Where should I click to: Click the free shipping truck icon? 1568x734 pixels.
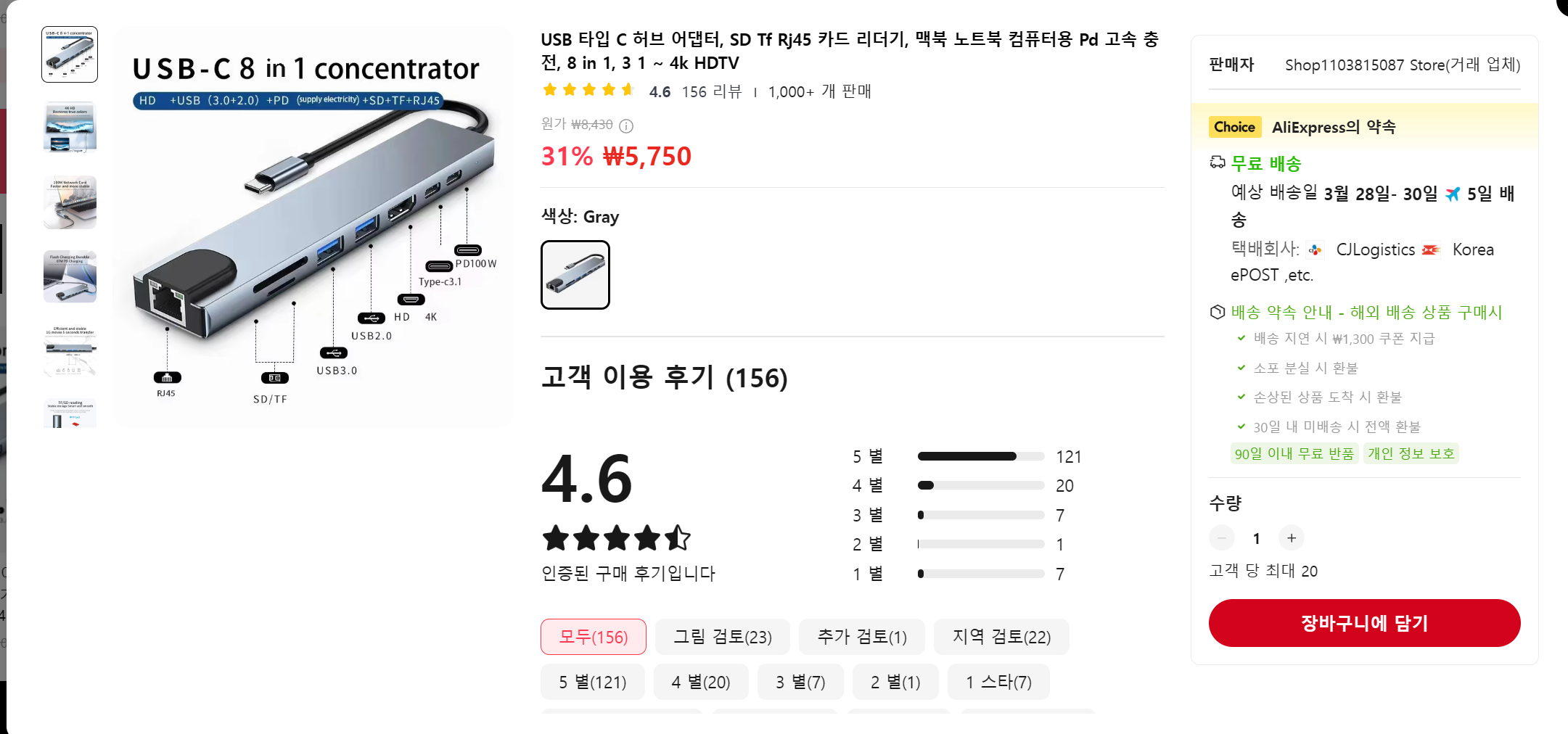(1217, 163)
